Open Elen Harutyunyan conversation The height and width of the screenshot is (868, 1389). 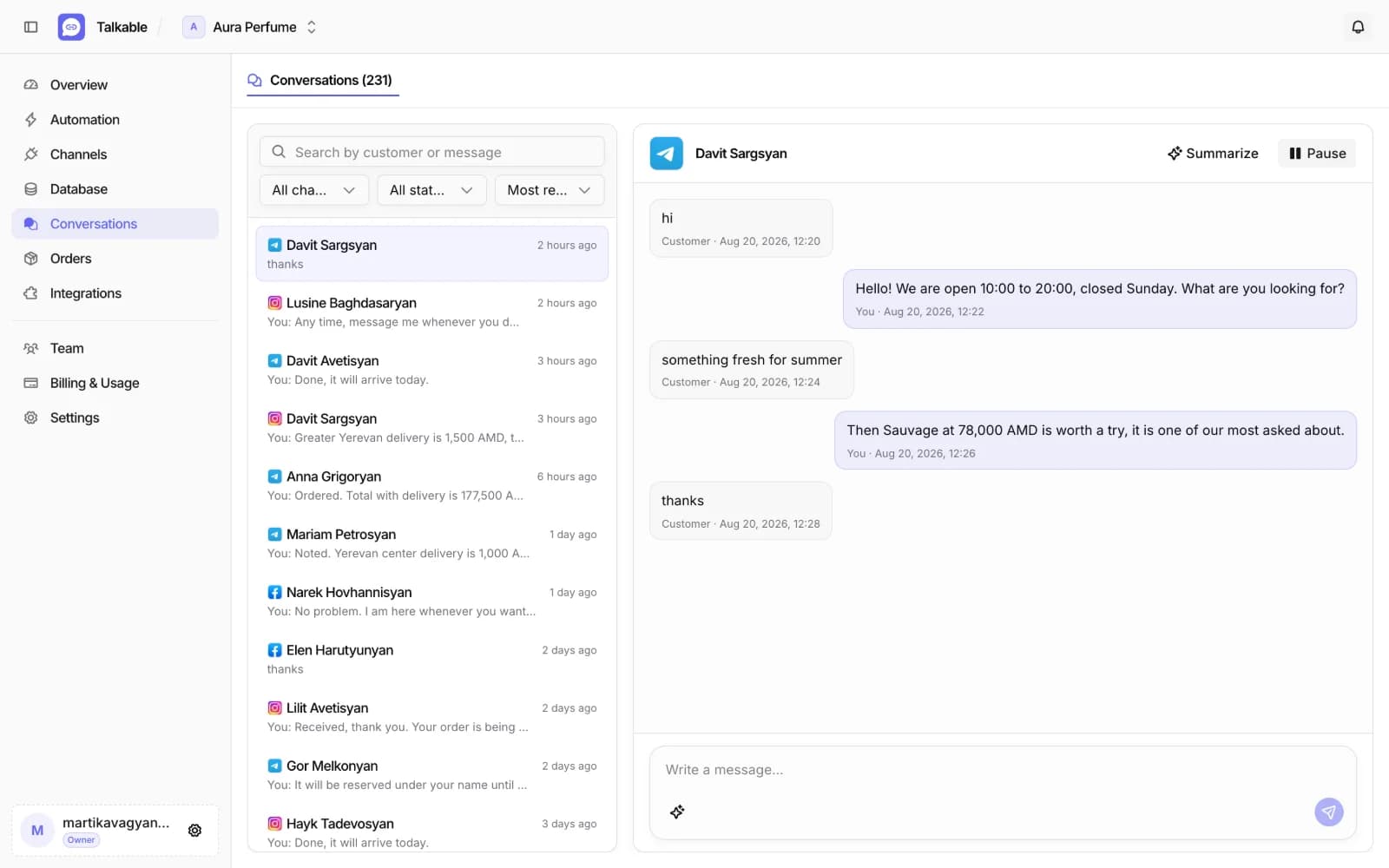[431, 660]
